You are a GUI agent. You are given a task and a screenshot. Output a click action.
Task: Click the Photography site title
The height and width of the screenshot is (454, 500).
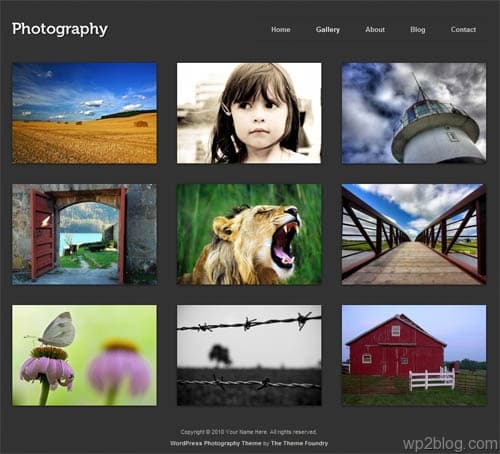coord(60,29)
